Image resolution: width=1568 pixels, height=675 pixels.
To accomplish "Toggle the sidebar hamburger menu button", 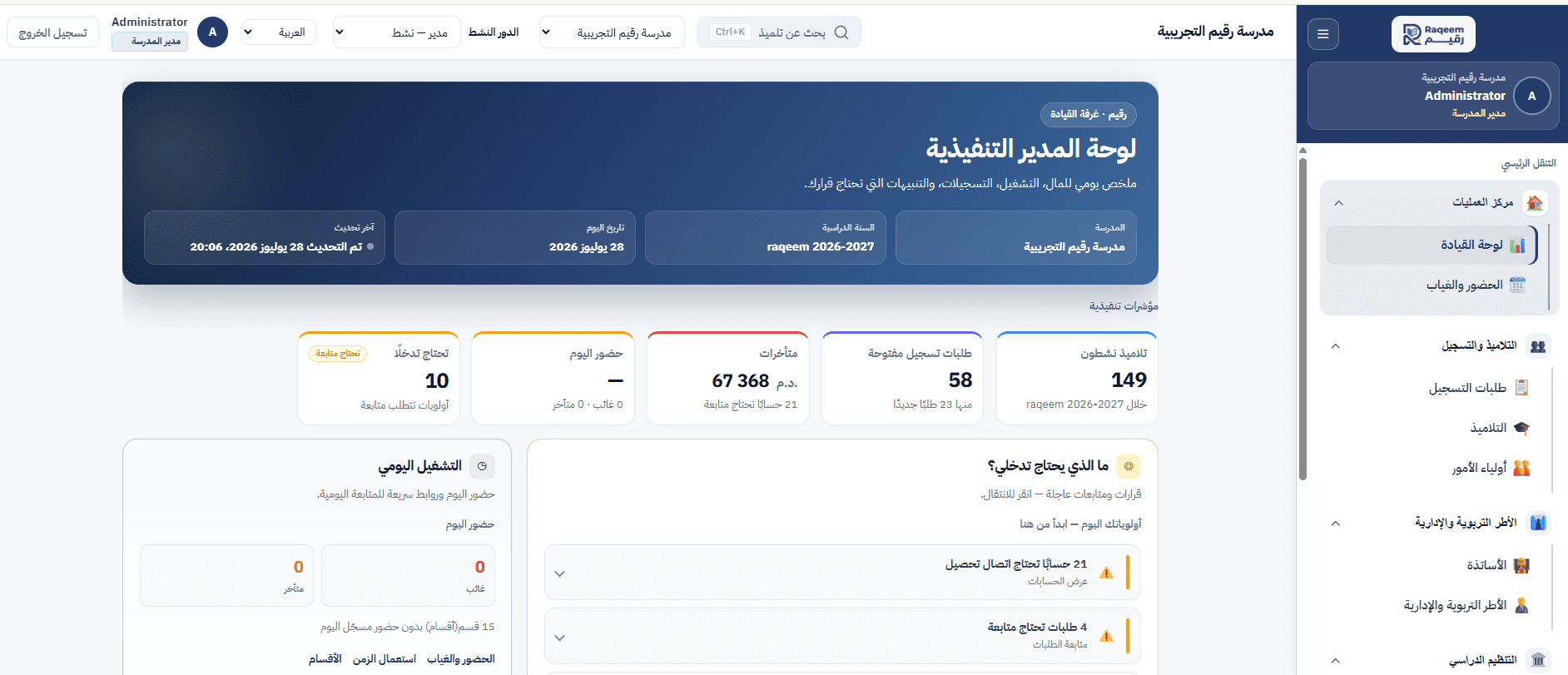I will click(x=1323, y=34).
